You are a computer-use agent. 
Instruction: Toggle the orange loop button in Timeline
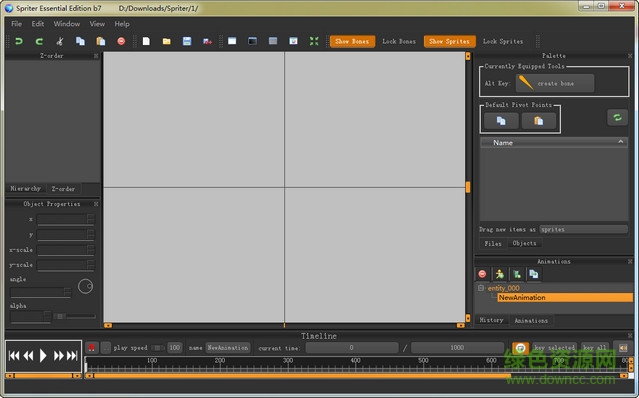(x=520, y=348)
